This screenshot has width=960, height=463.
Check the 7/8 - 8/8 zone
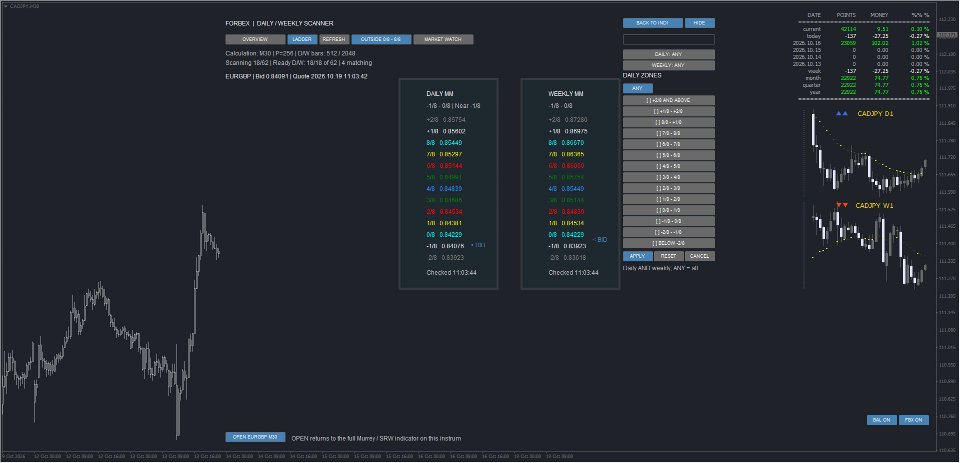tap(669, 133)
